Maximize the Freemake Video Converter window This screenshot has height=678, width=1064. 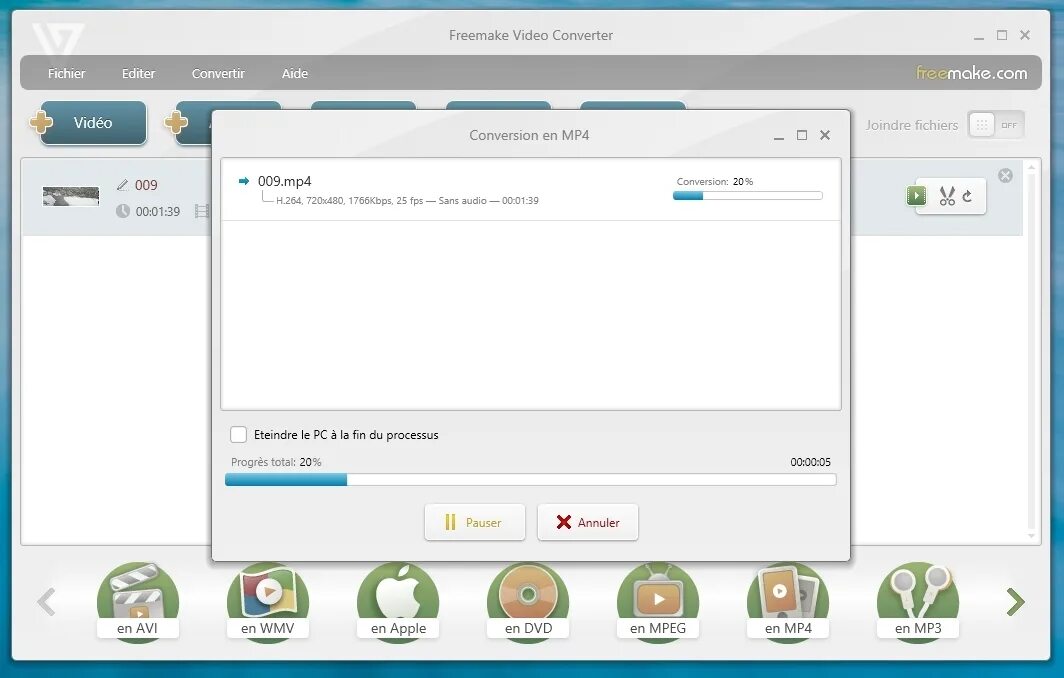tap(1002, 35)
